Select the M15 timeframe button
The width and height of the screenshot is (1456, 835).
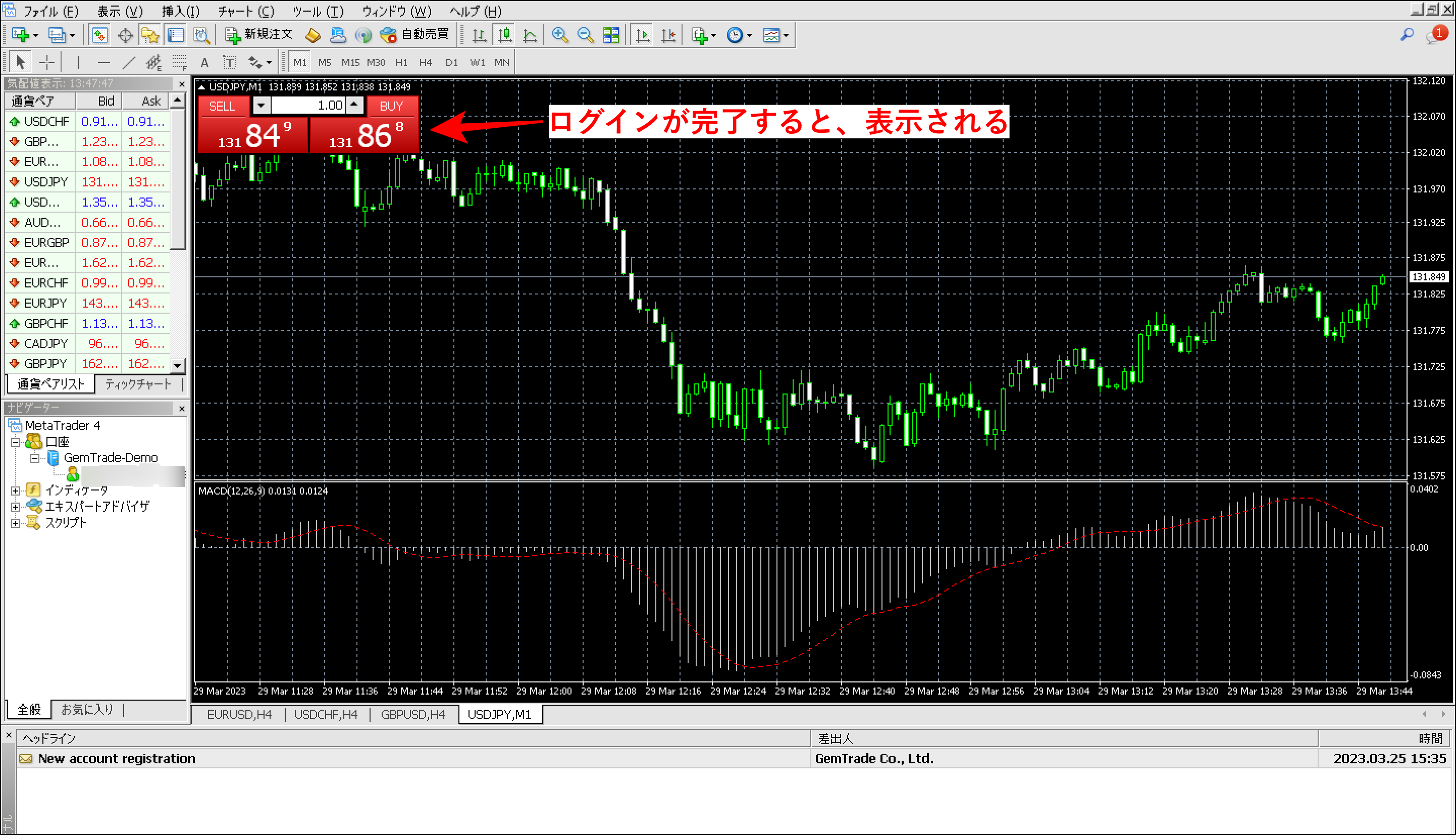point(350,63)
